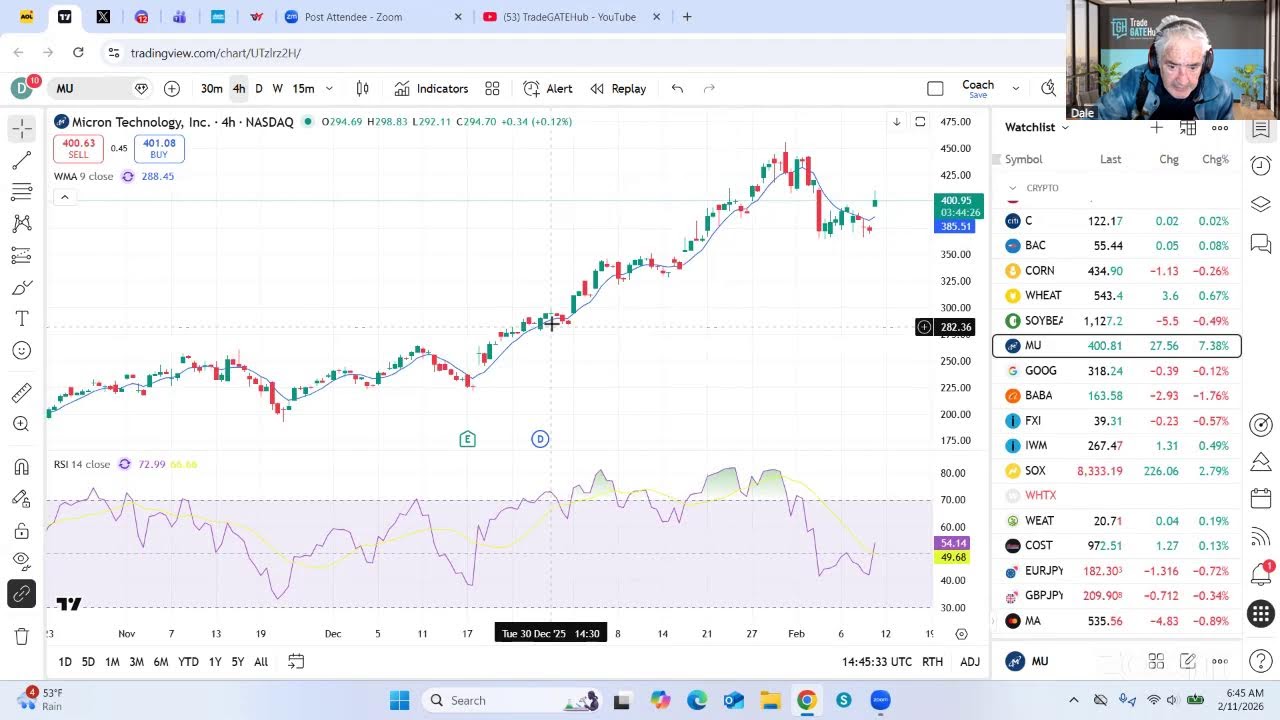1280x720 pixels.
Task: Collapse the CRYPTO watchlist section
Action: pyautogui.click(x=1013, y=188)
